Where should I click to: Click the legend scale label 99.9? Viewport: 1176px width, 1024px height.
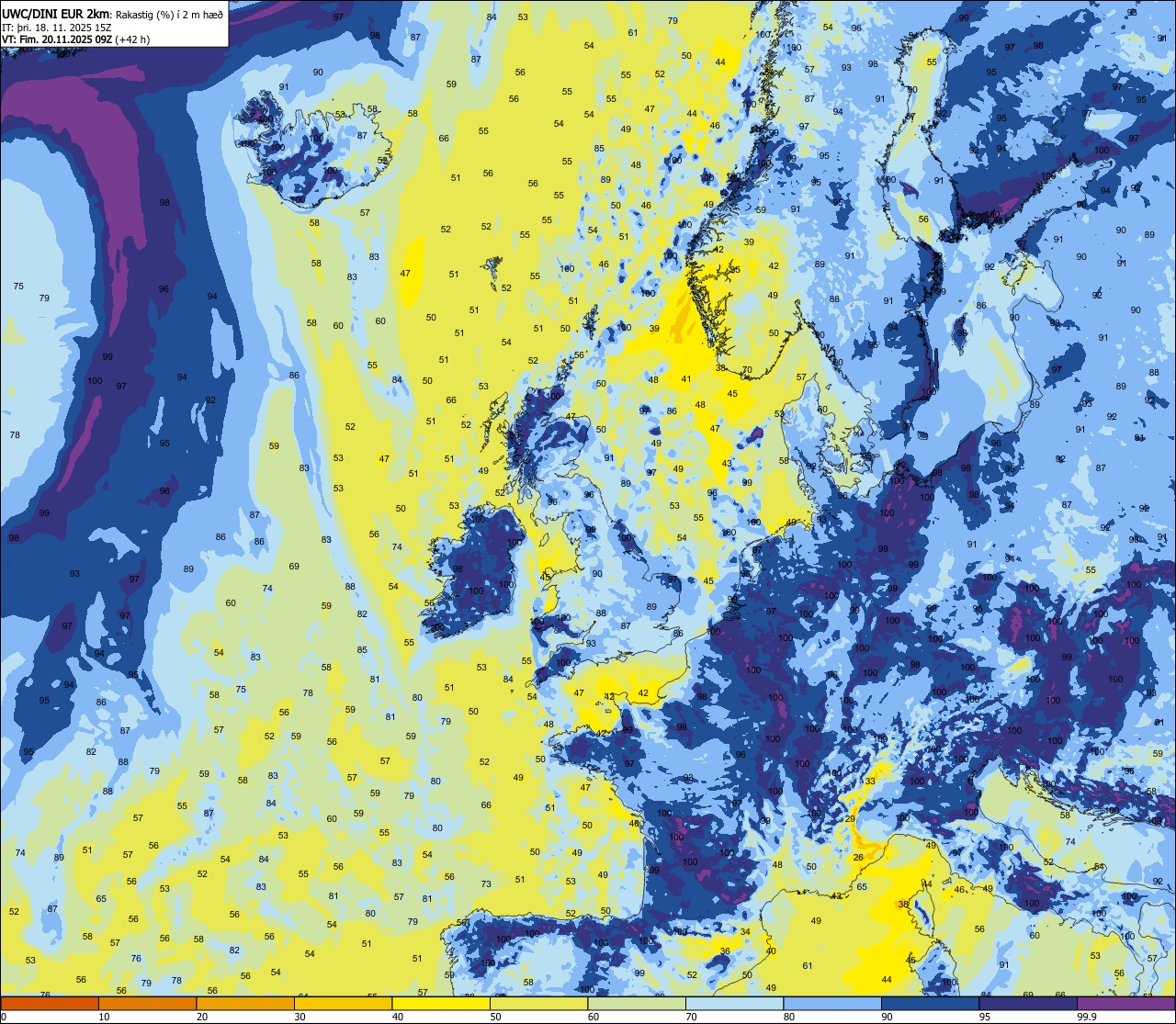pyautogui.click(x=1087, y=1017)
